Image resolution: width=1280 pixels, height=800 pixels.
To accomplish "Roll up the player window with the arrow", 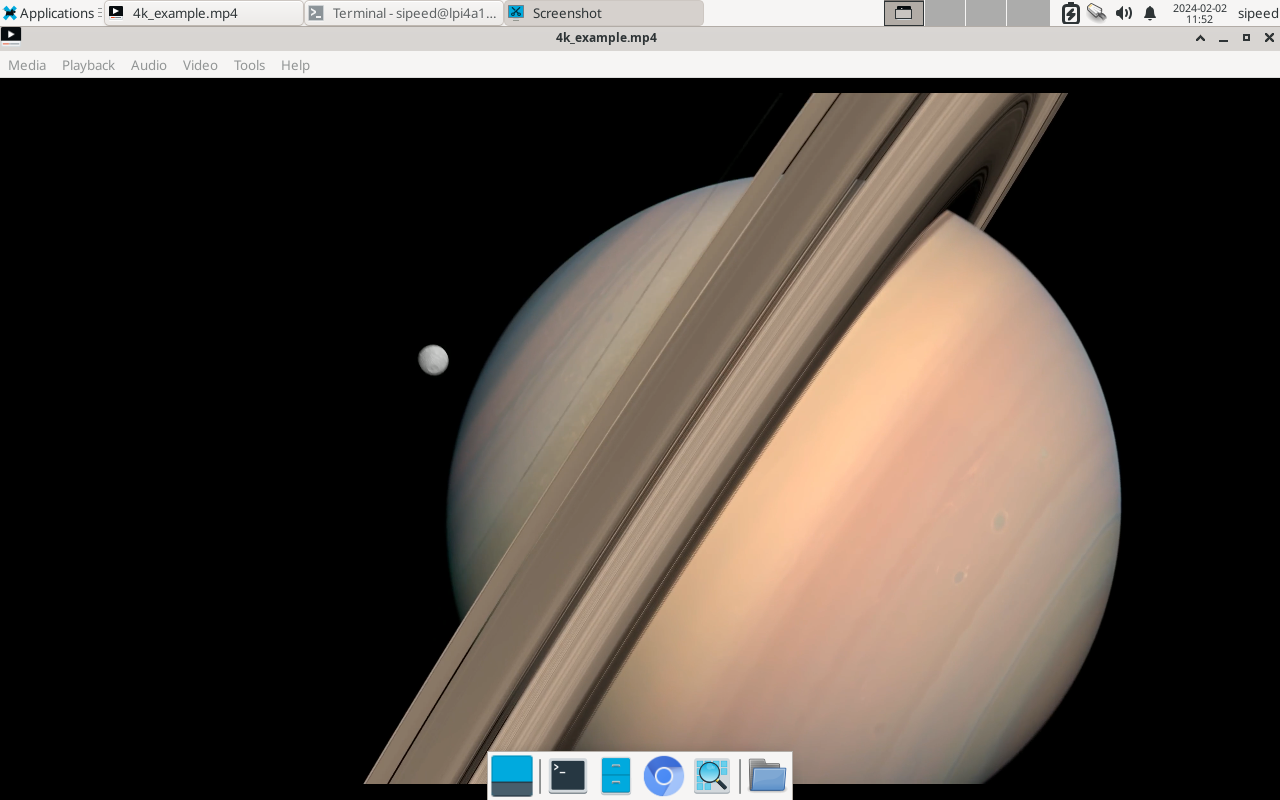I will [x=1200, y=38].
